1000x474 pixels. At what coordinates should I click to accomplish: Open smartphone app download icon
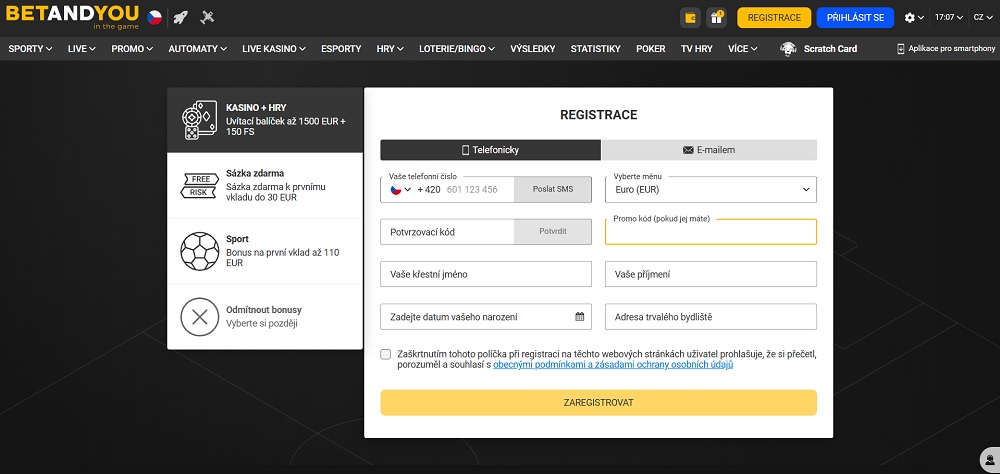tap(900, 48)
